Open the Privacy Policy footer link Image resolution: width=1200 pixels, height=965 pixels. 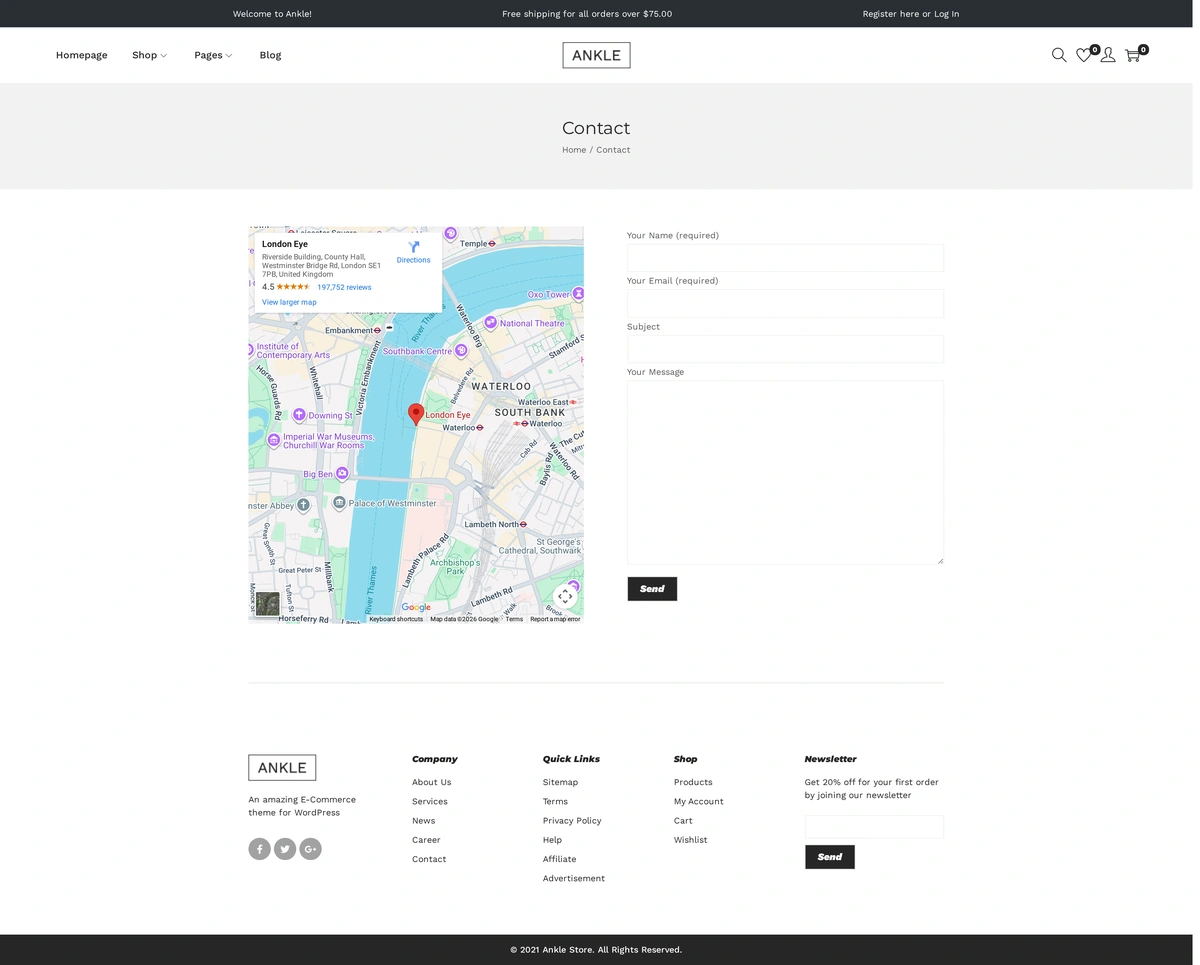(x=572, y=821)
